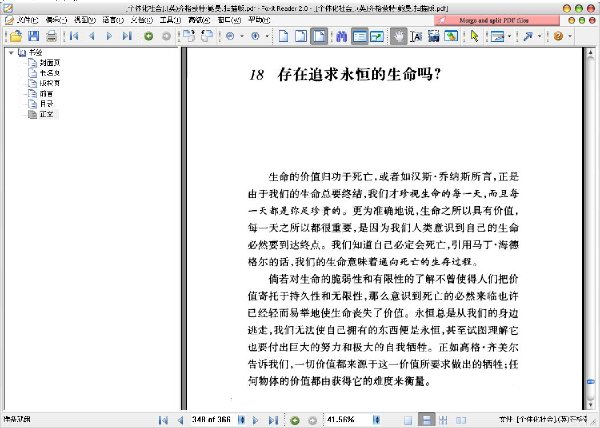The width and height of the screenshot is (600, 428).
Task: Go to next page in top toolbar
Action: point(109,36)
